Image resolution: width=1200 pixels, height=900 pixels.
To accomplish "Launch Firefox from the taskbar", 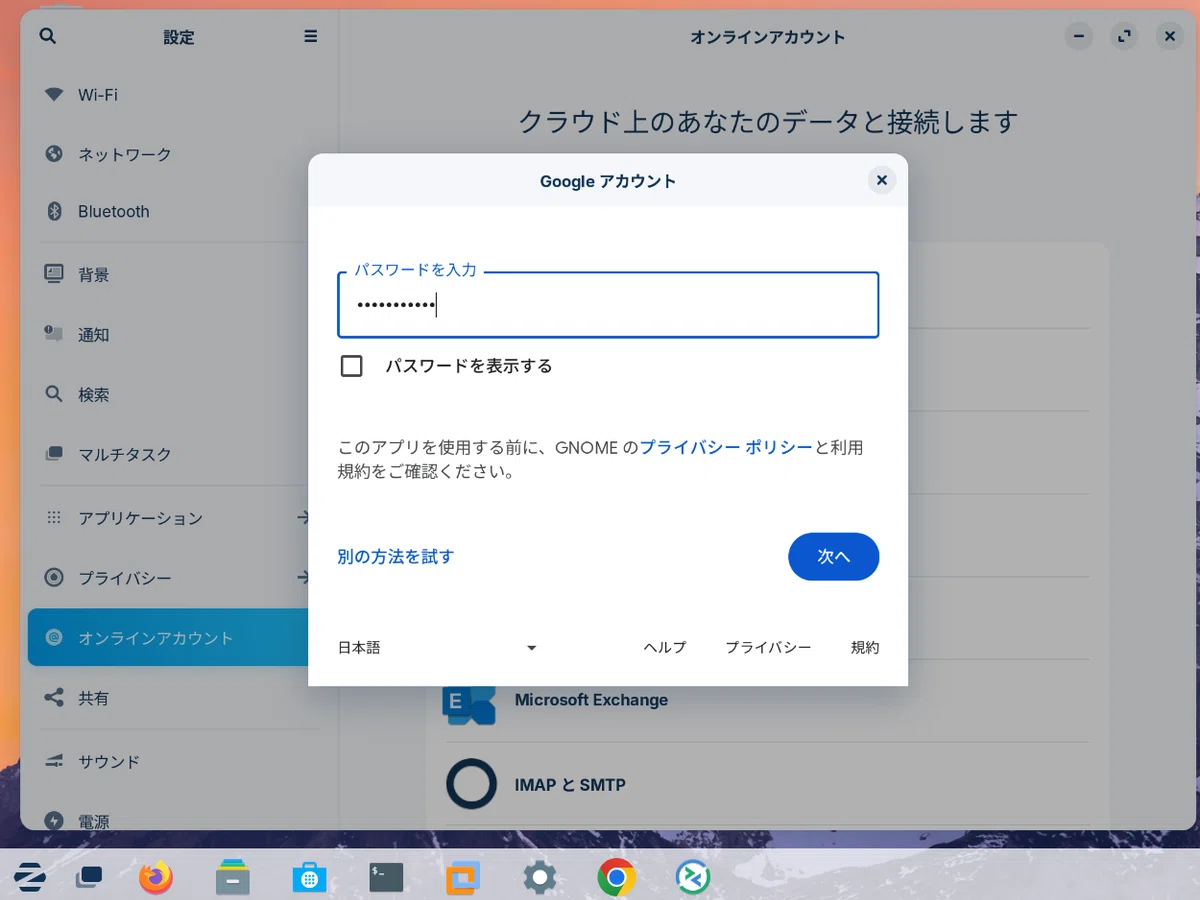I will [155, 878].
